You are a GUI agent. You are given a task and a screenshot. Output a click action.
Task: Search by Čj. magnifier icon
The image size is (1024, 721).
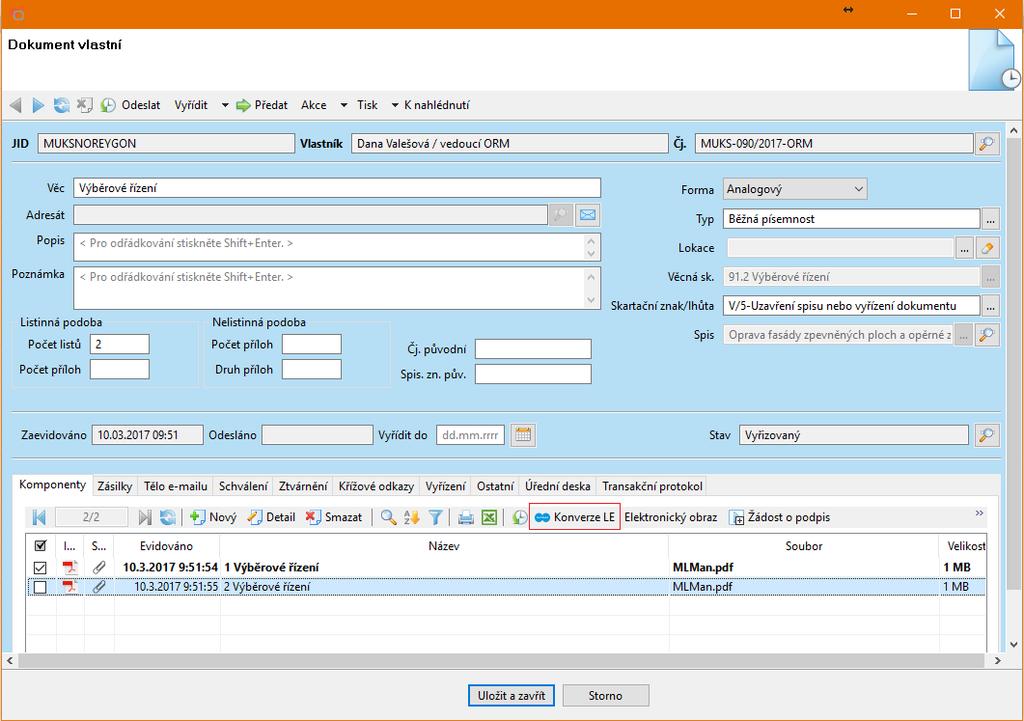987,144
